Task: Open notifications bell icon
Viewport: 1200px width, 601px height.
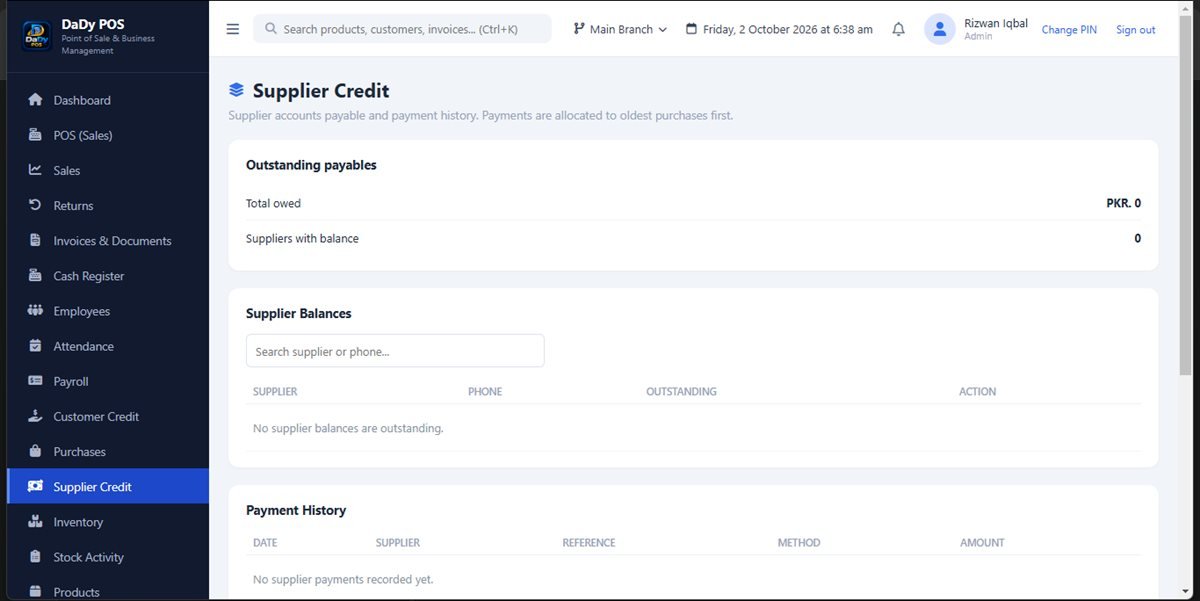Action: 898,29
